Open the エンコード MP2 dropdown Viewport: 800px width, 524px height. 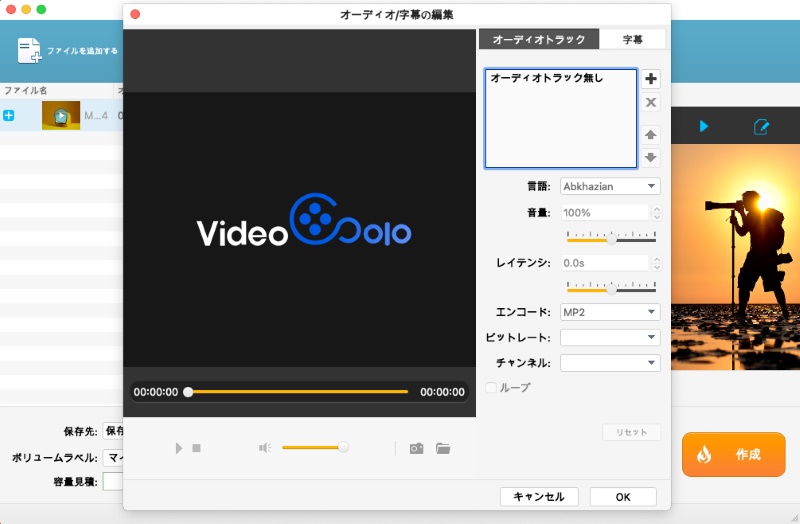610,312
